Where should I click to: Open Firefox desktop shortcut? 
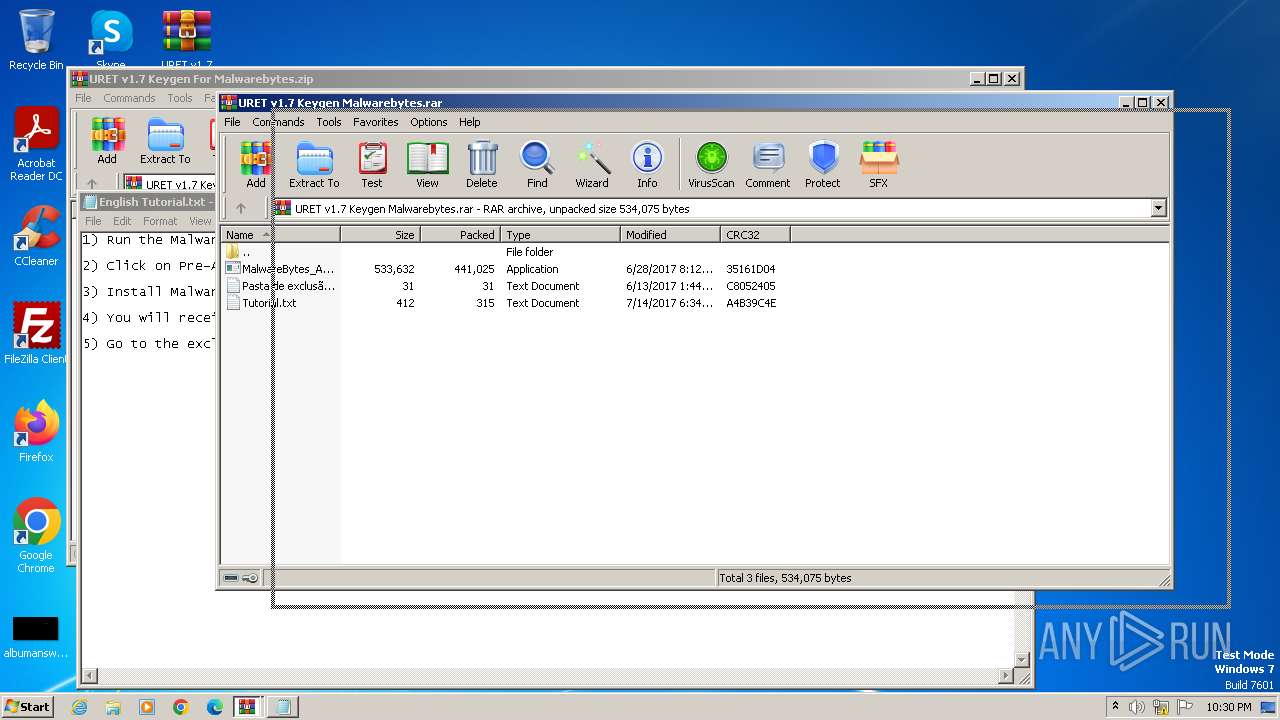[x=36, y=432]
